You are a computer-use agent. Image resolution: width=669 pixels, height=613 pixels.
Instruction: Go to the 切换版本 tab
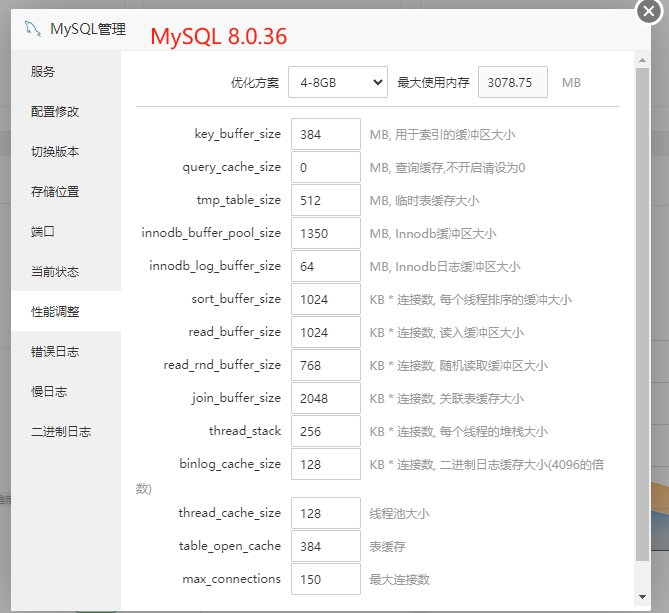[x=66, y=151]
